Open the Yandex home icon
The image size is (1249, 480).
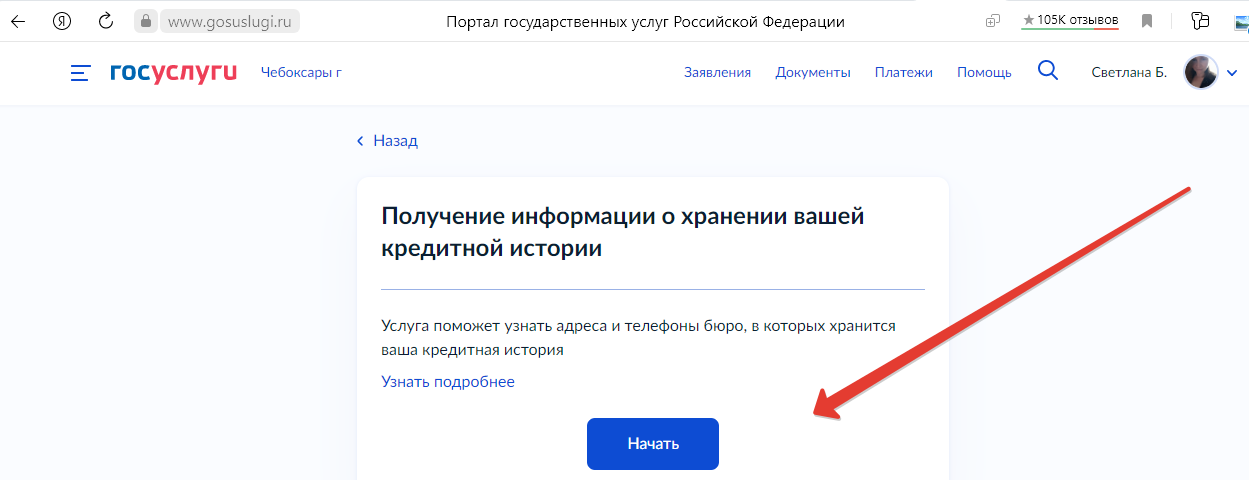[x=62, y=21]
